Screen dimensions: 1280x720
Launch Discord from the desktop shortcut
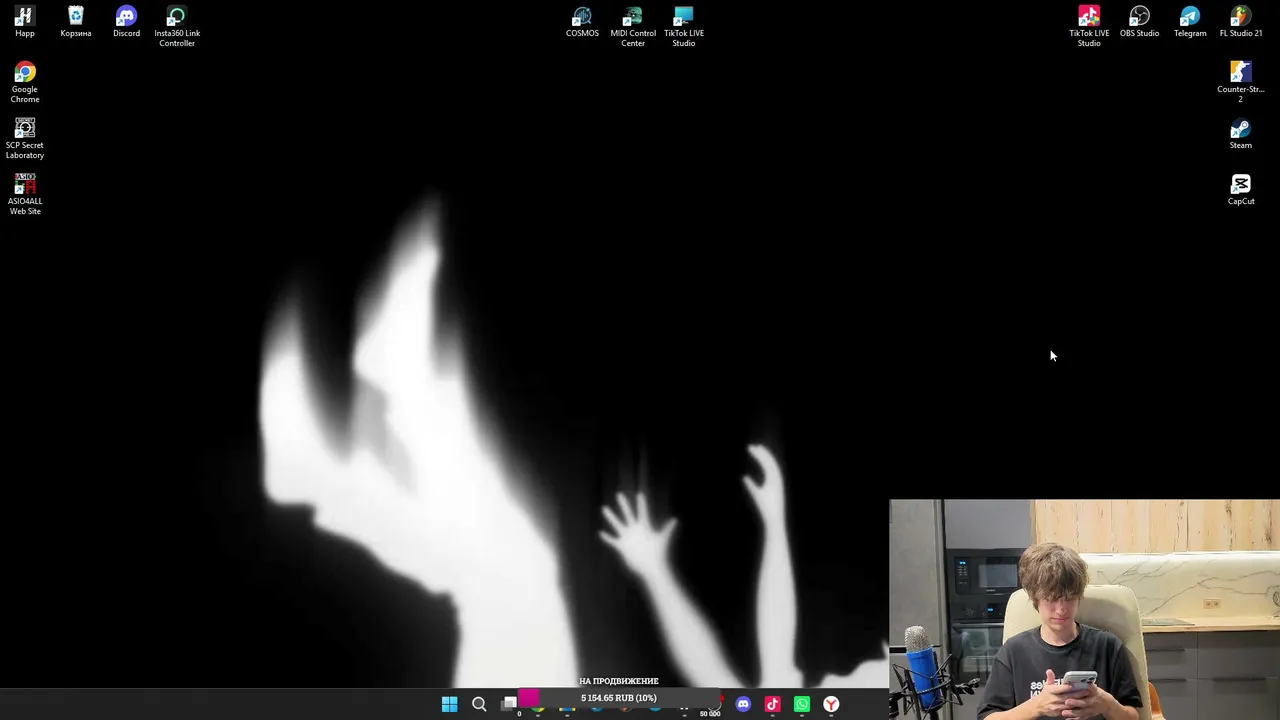(x=126, y=22)
